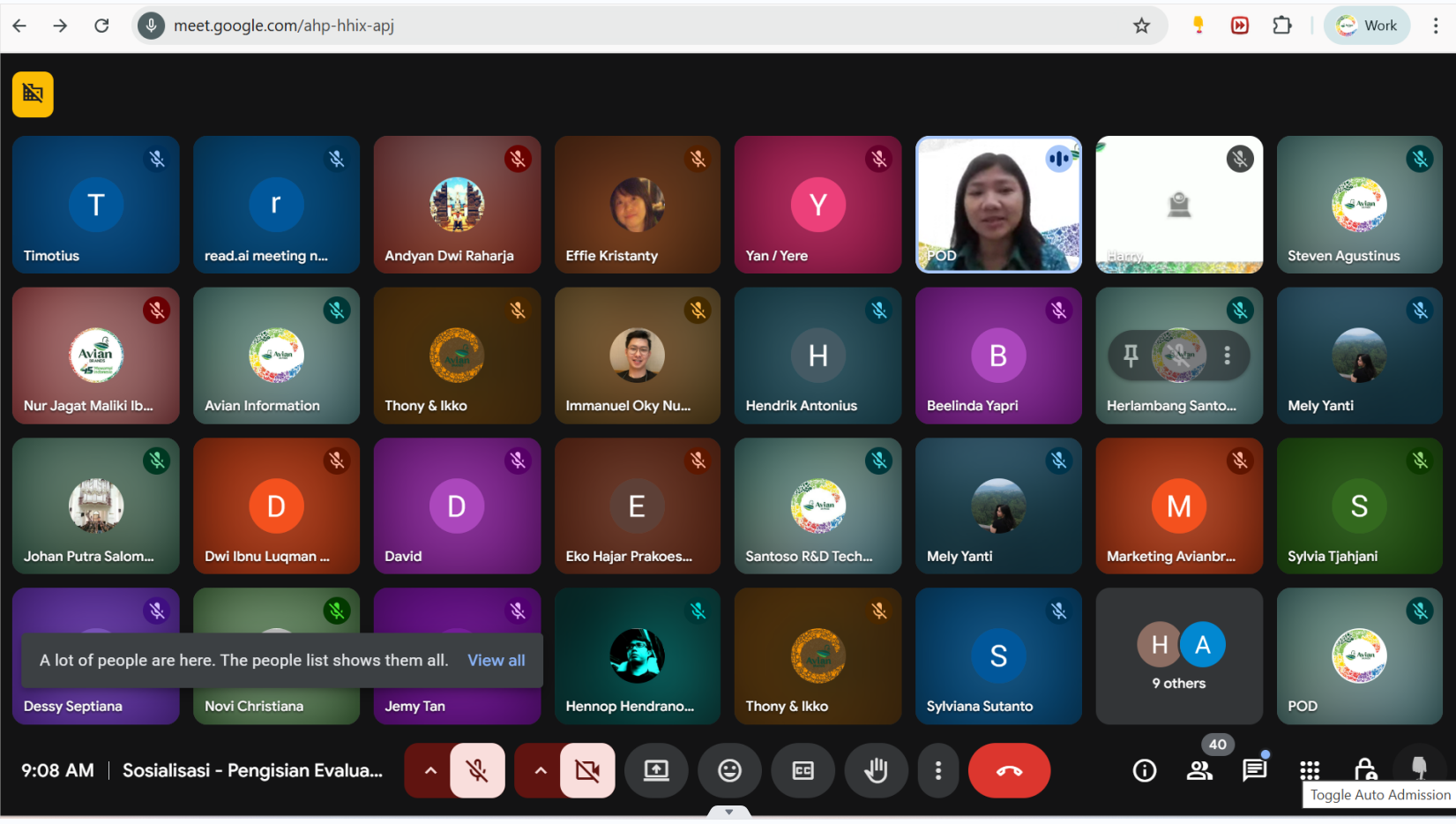Viewport: 1456px width, 824px height.
Task: Toggle closed captions
Action: point(803,770)
